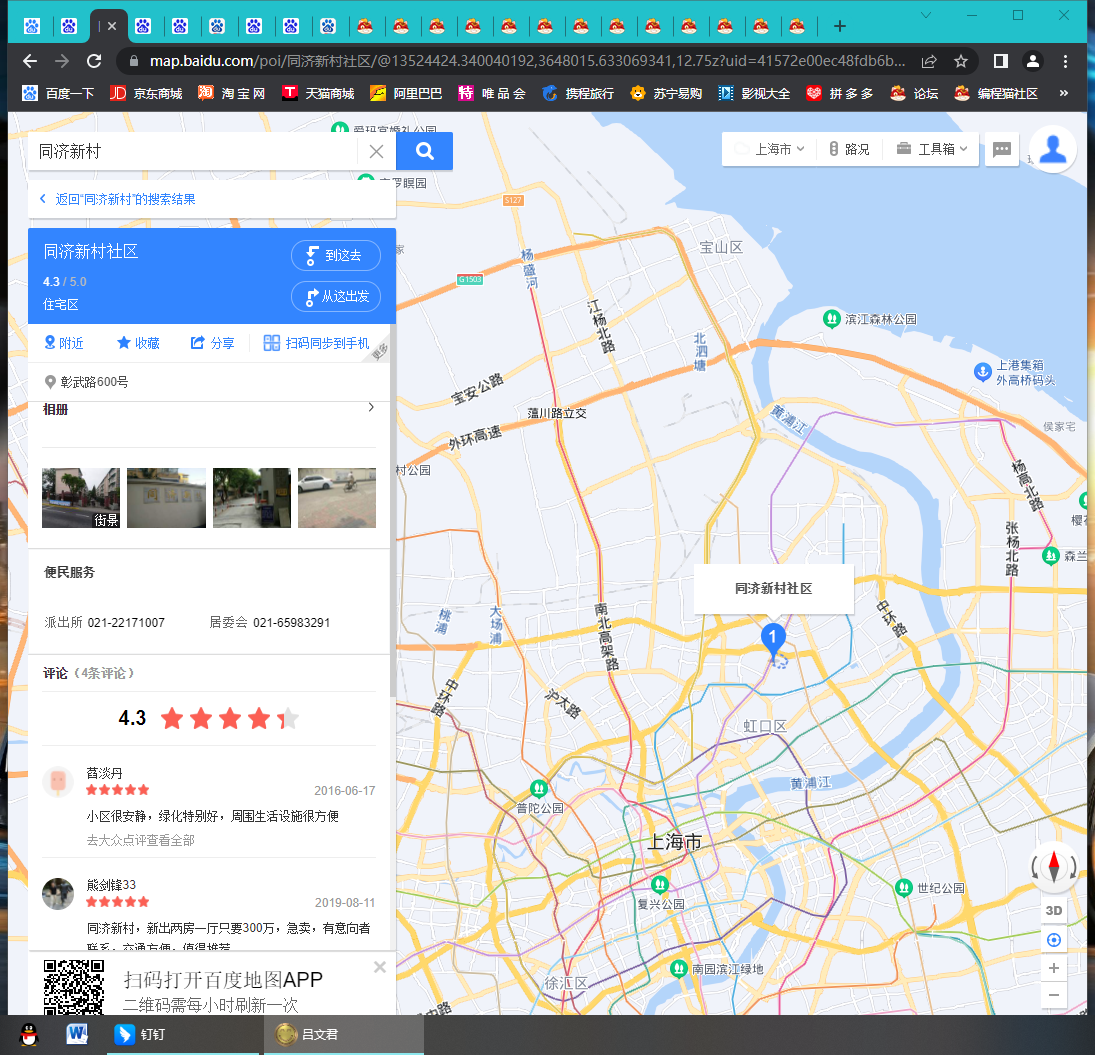Click 扫码同步到手机 QR sync option

click(x=316, y=343)
